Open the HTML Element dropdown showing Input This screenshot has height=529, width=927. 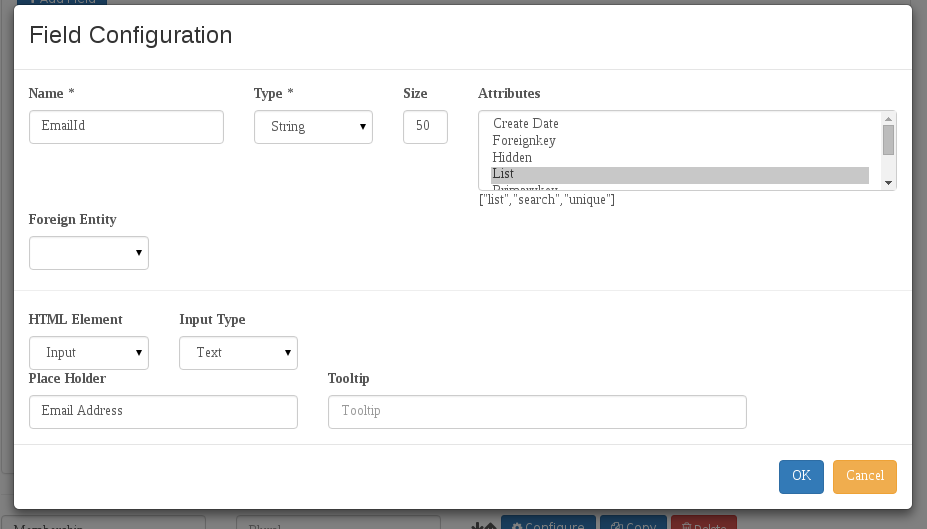[x=89, y=353]
